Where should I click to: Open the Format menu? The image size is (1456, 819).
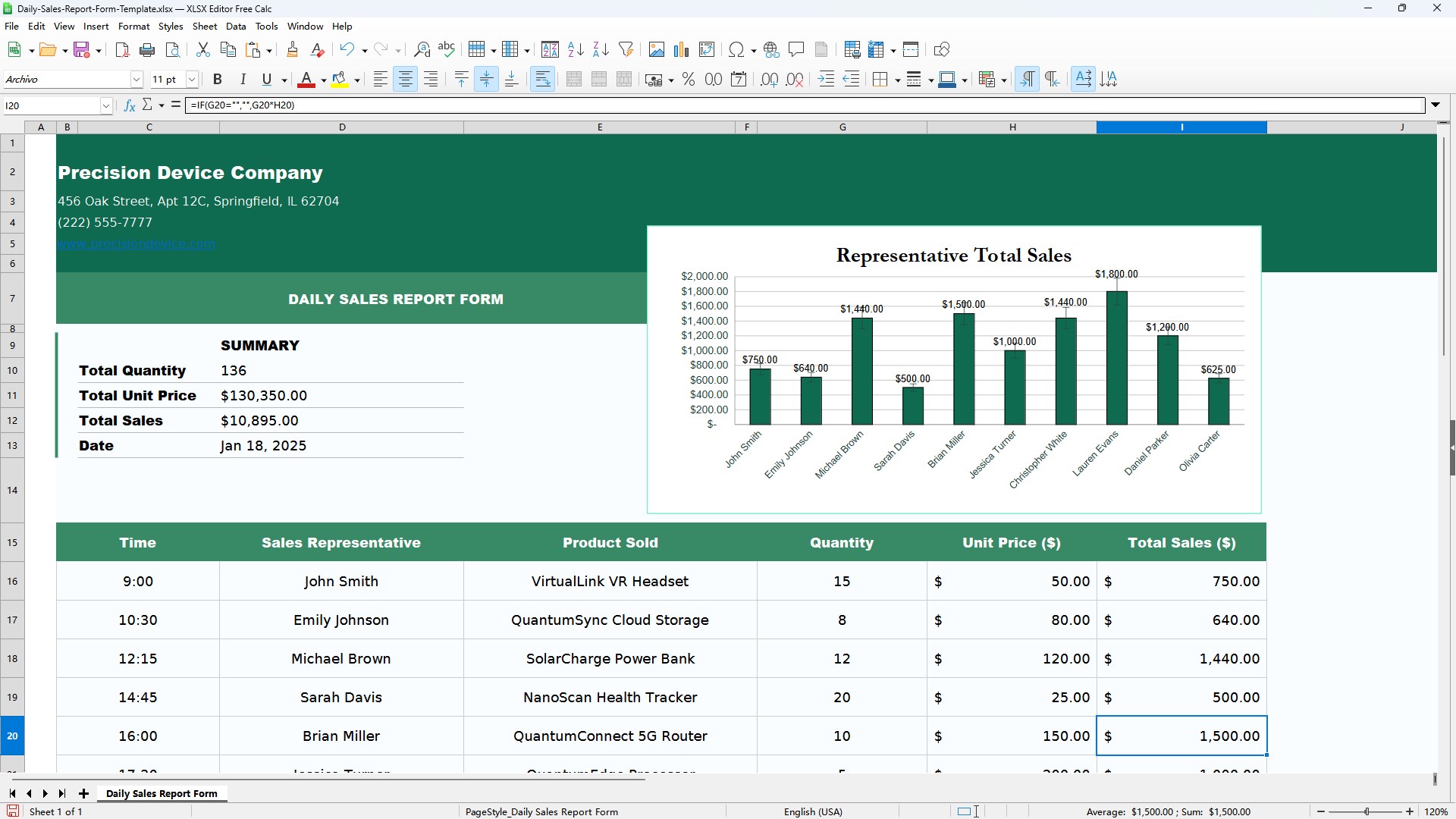click(x=134, y=27)
